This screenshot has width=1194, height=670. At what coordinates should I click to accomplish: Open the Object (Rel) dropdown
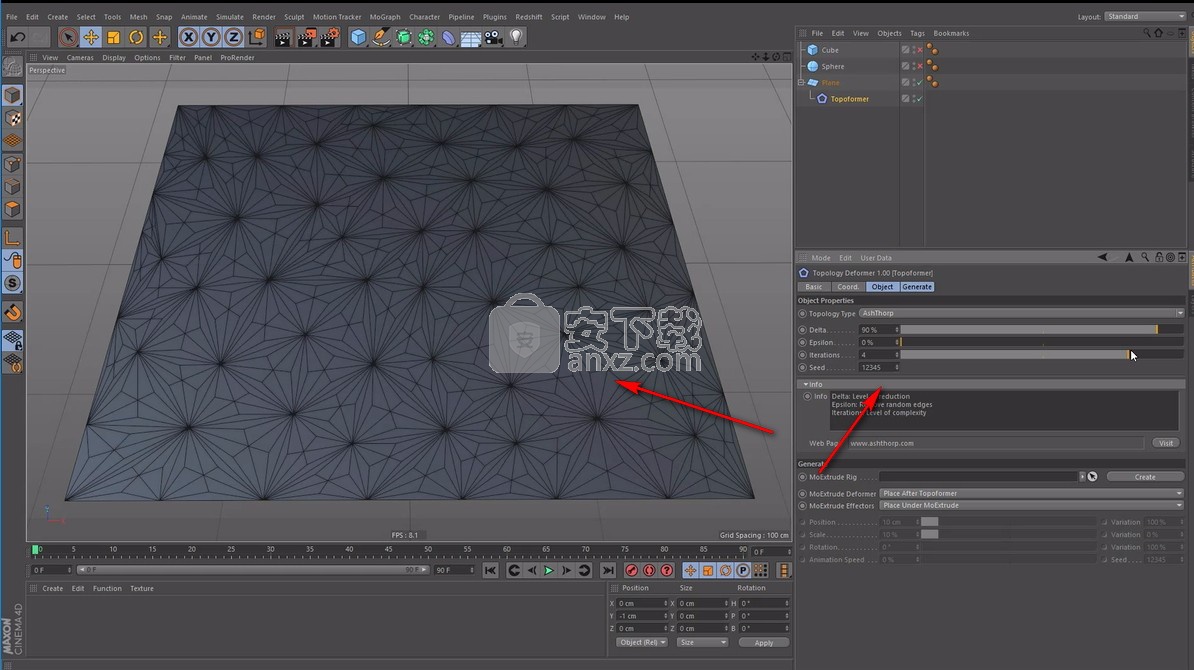coord(641,643)
